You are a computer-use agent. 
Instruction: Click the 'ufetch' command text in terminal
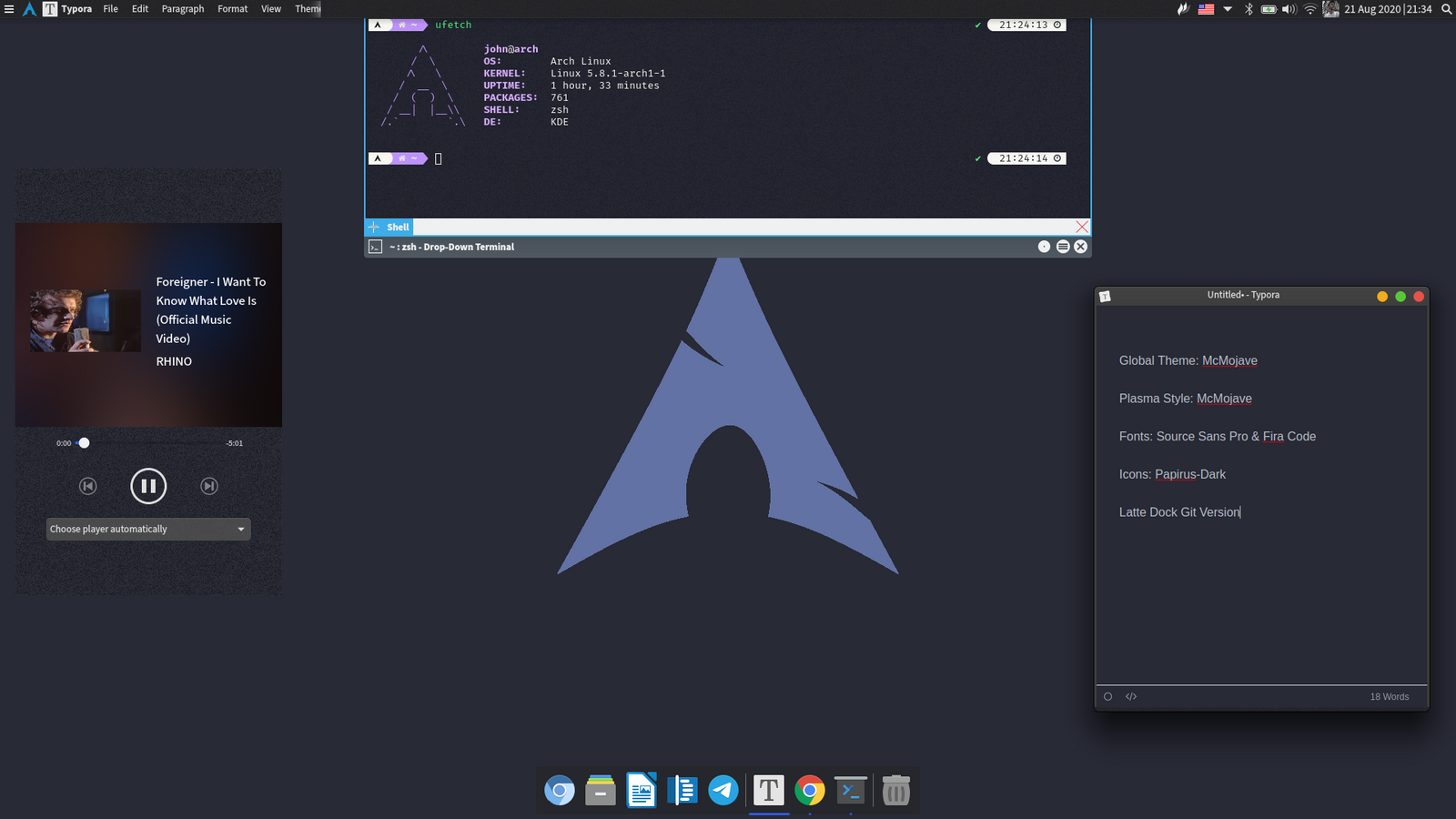(x=453, y=25)
